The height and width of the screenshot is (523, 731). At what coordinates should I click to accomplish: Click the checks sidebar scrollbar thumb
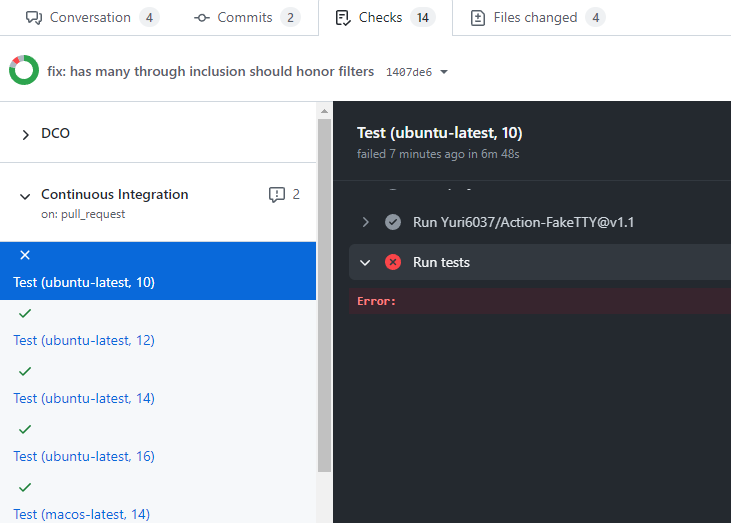(324, 296)
